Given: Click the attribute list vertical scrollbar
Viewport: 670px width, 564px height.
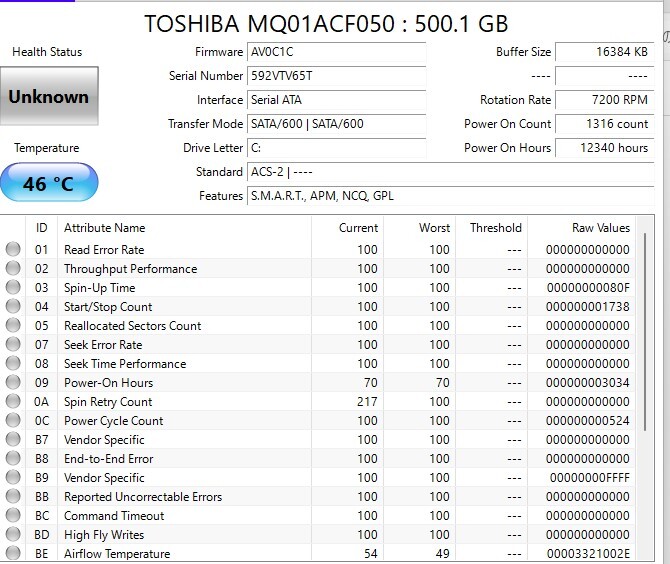Looking at the screenshot, I should [x=644, y=332].
